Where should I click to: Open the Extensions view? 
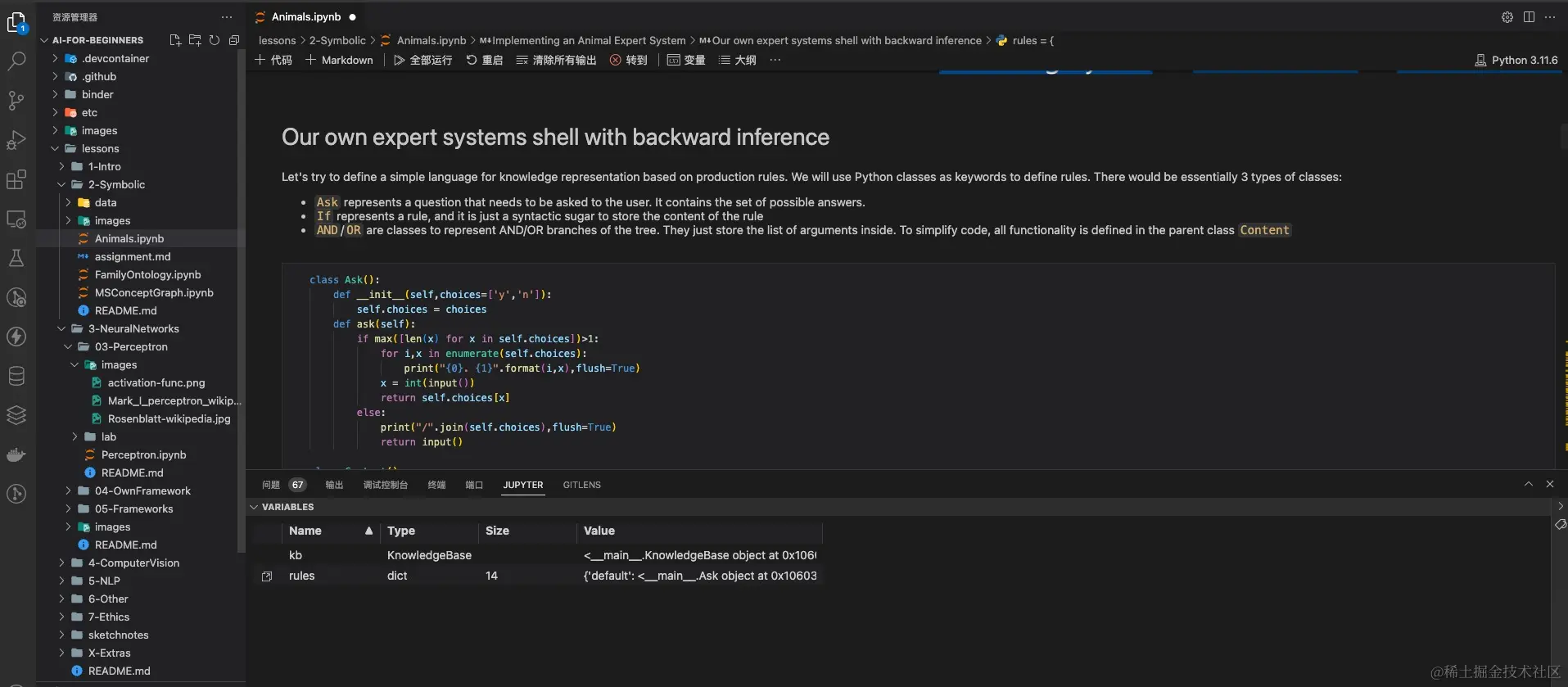point(16,179)
